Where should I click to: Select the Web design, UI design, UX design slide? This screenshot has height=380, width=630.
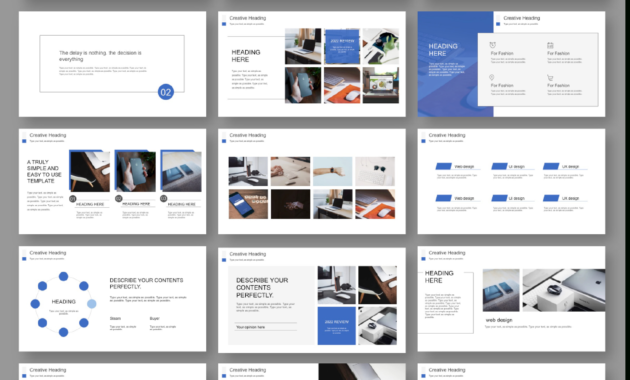511,182
